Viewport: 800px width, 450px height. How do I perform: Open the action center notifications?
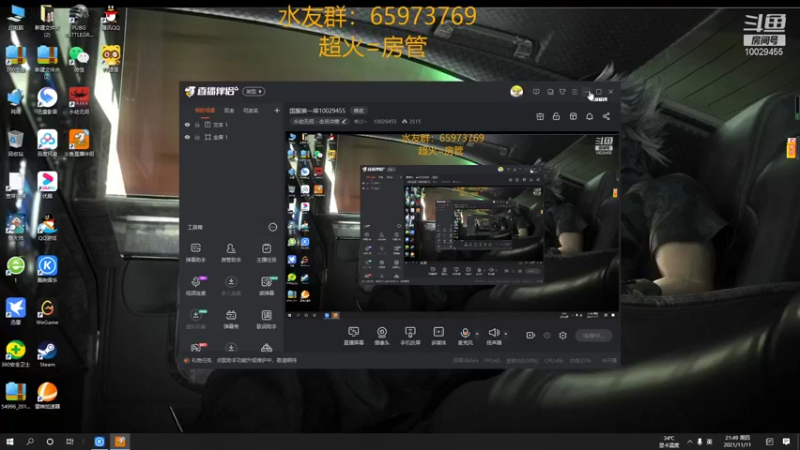tap(786, 441)
